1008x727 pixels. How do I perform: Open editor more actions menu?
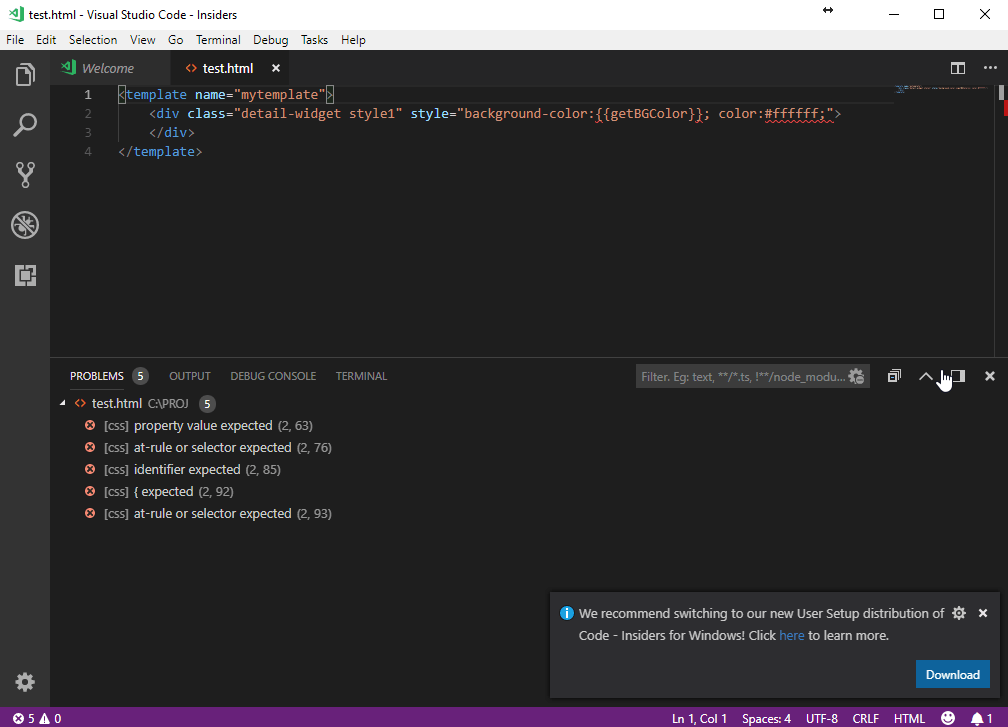[x=989, y=68]
